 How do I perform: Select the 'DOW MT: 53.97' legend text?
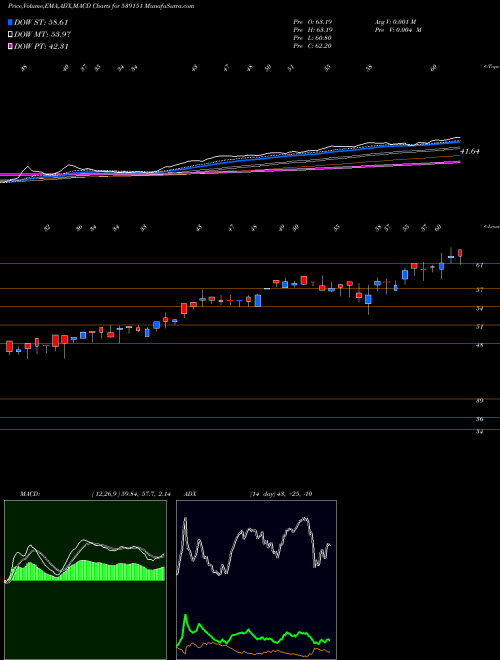click(x=43, y=35)
